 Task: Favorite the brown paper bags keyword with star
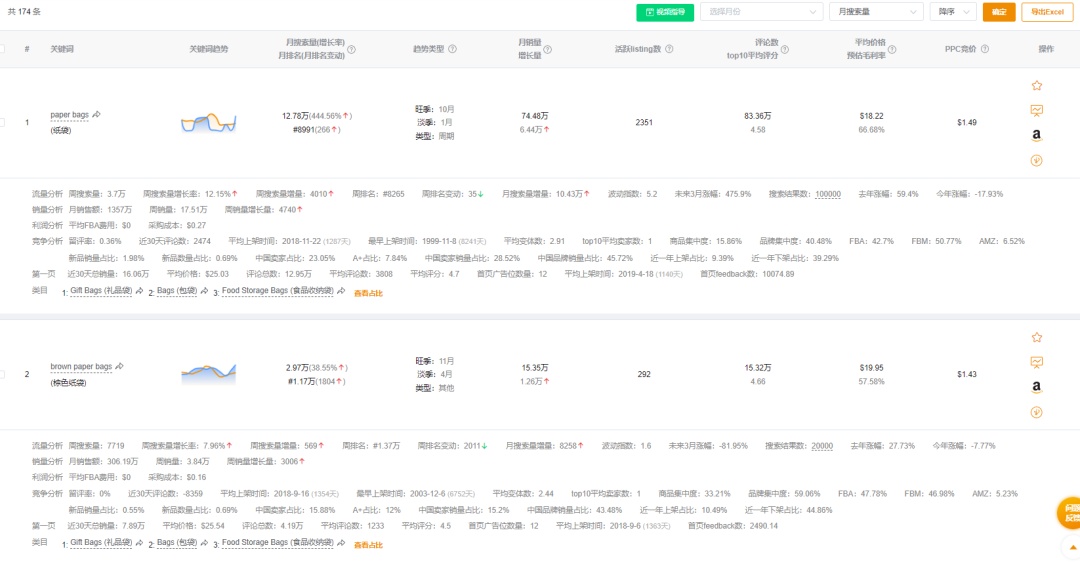click(x=1037, y=337)
